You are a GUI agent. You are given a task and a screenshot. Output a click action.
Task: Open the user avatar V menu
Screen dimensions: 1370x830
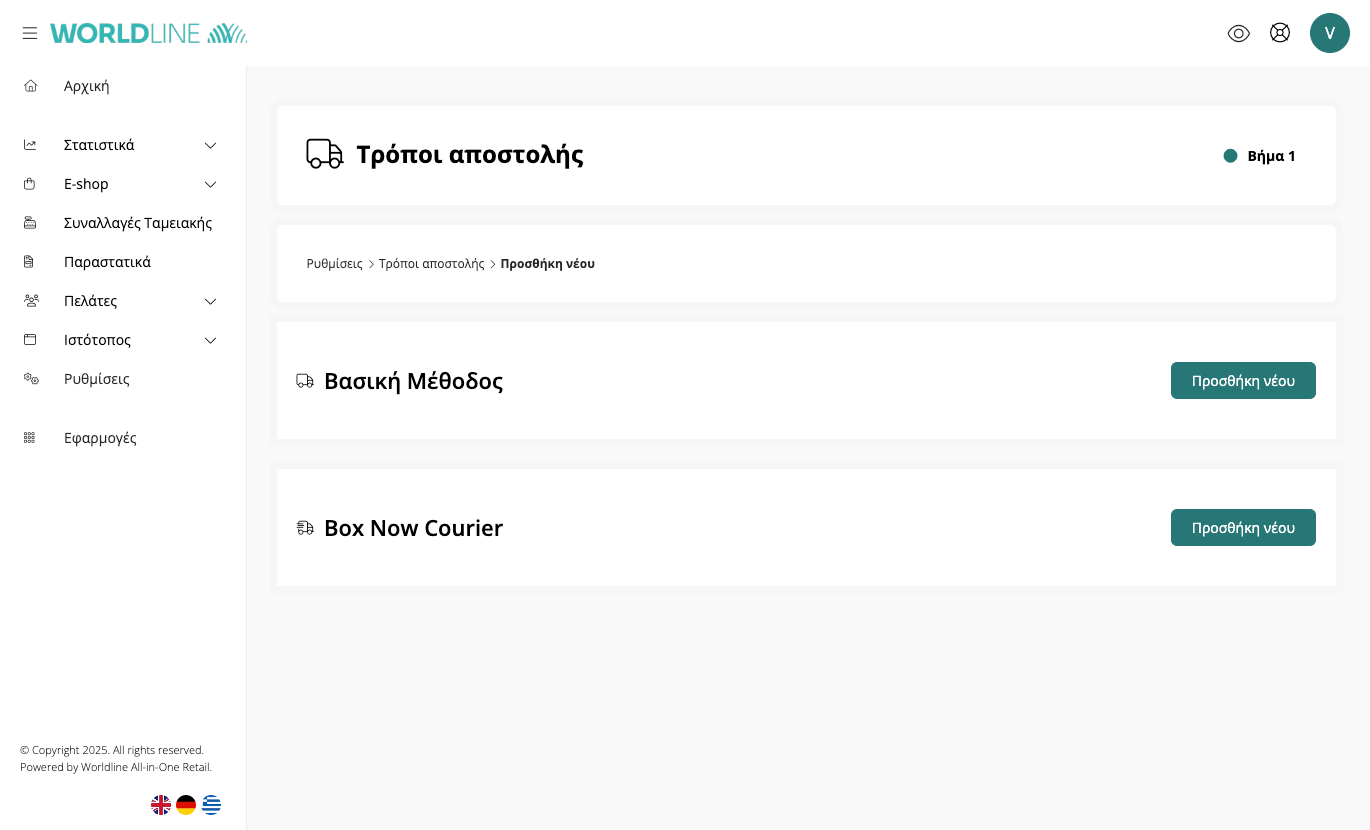click(x=1329, y=33)
